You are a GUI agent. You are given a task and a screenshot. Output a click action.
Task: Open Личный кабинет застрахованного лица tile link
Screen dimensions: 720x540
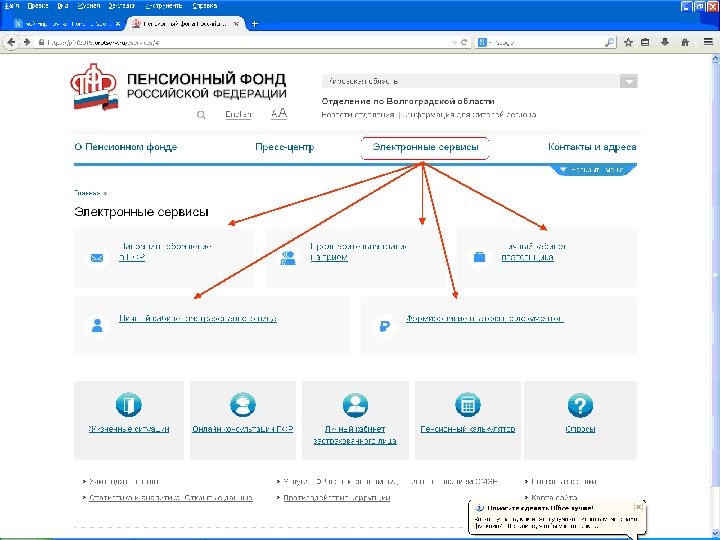355,435
